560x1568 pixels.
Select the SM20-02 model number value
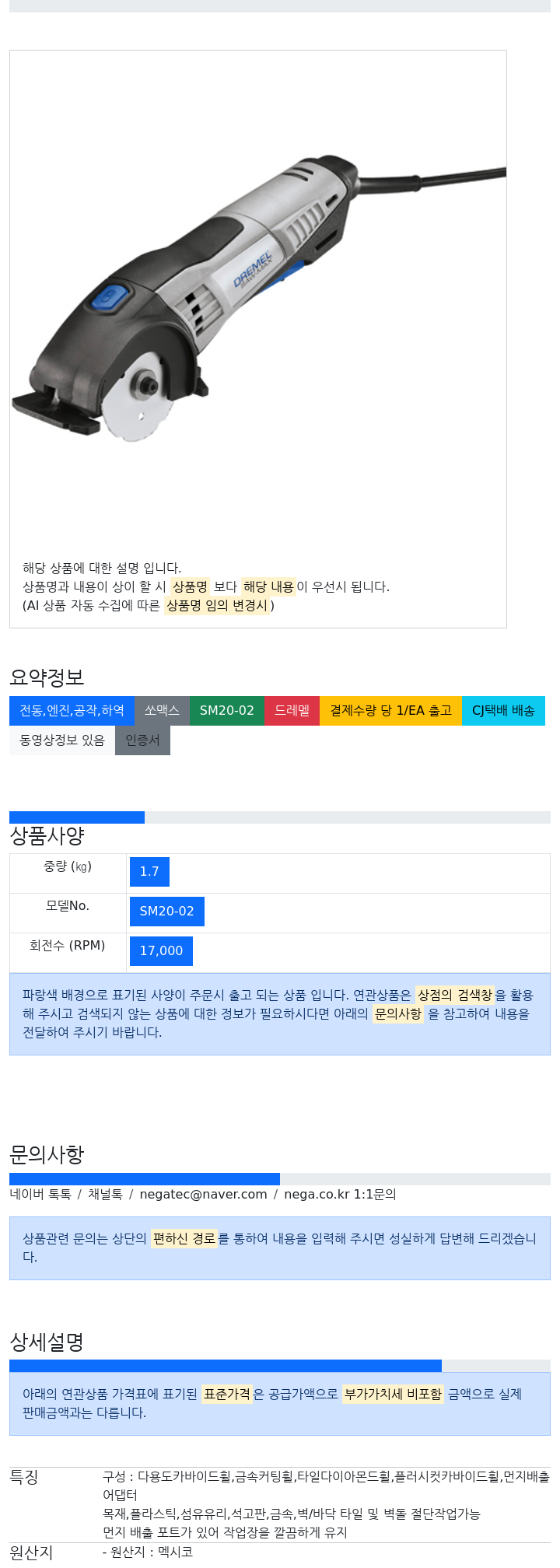point(167,912)
